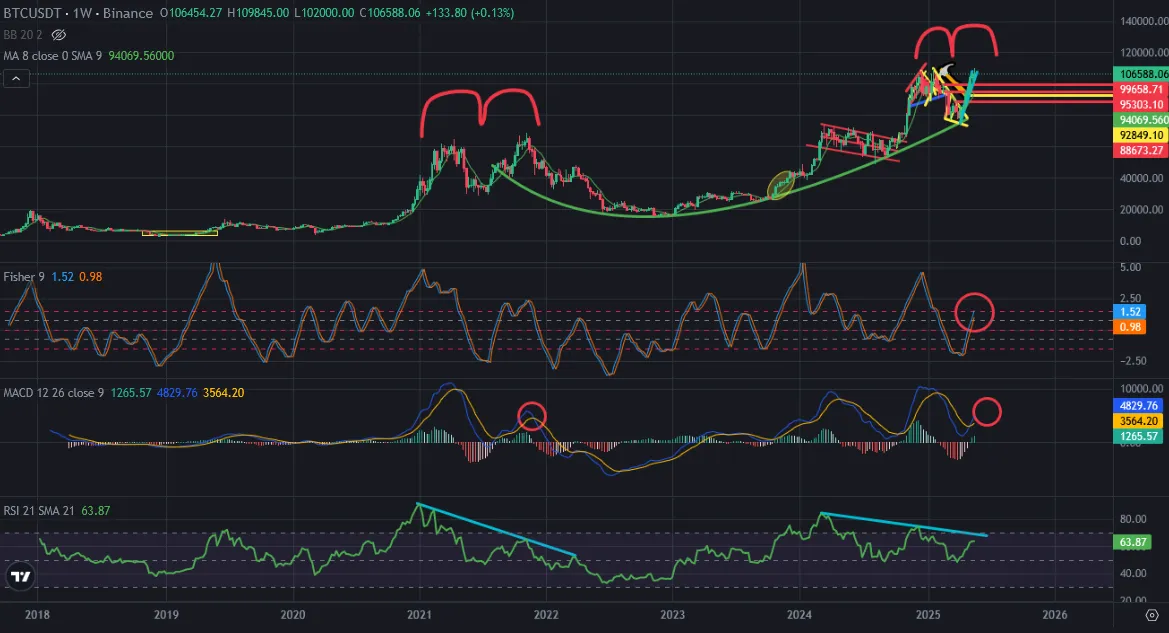Screen dimensions: 1169x633
Task: Click the Fisher 0.98 orange value label
Action: (1130, 327)
